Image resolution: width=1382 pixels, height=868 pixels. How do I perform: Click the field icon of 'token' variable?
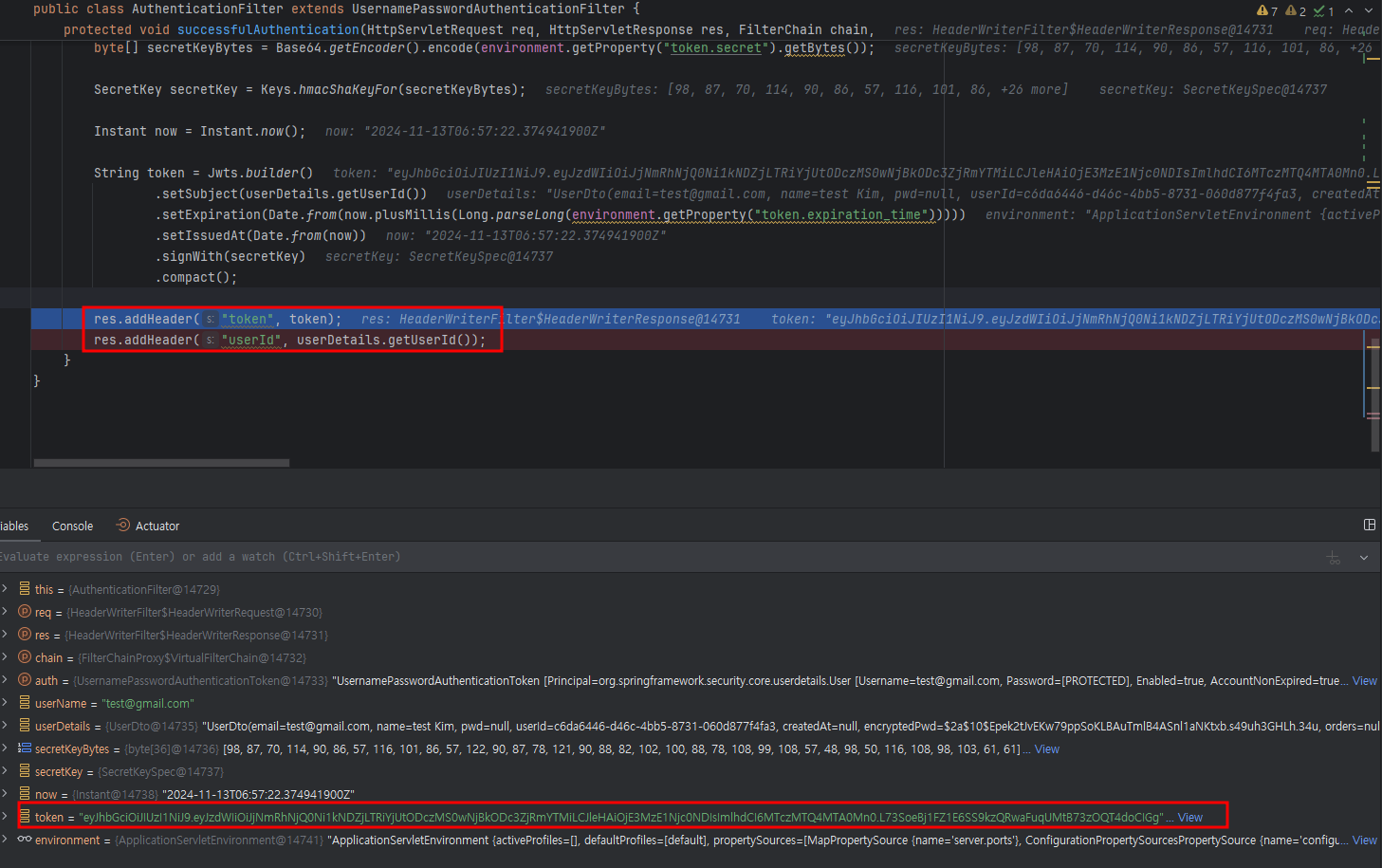[25, 817]
